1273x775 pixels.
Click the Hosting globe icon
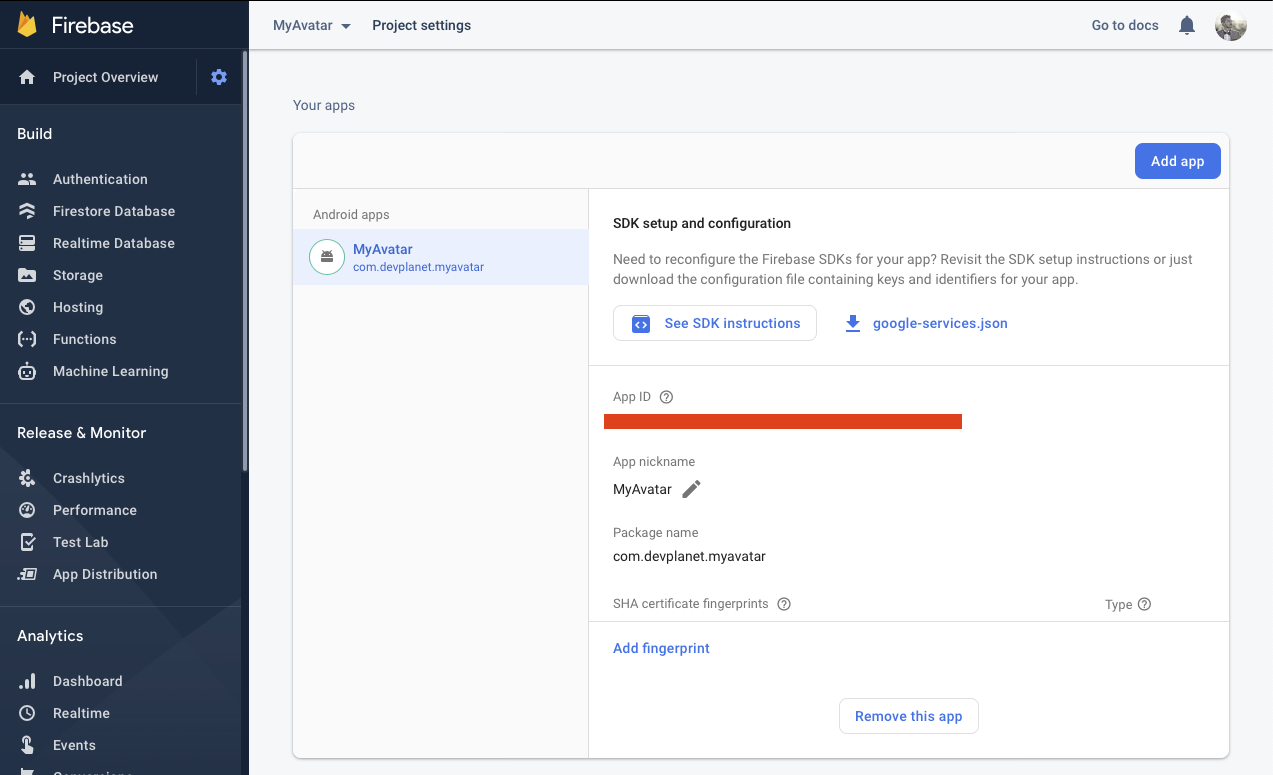27,307
